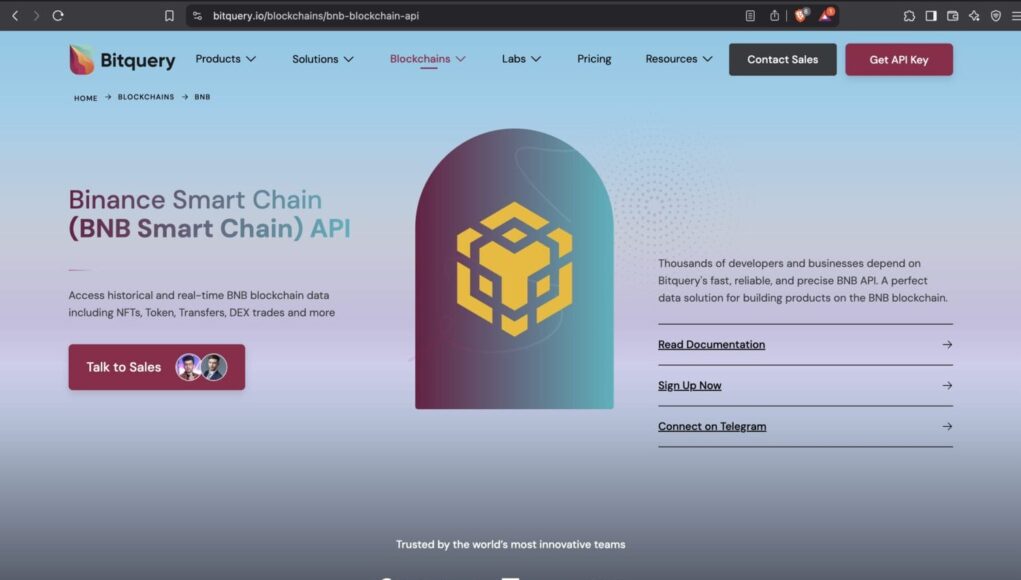Bookmark this page with bookmark icon

(x=169, y=16)
